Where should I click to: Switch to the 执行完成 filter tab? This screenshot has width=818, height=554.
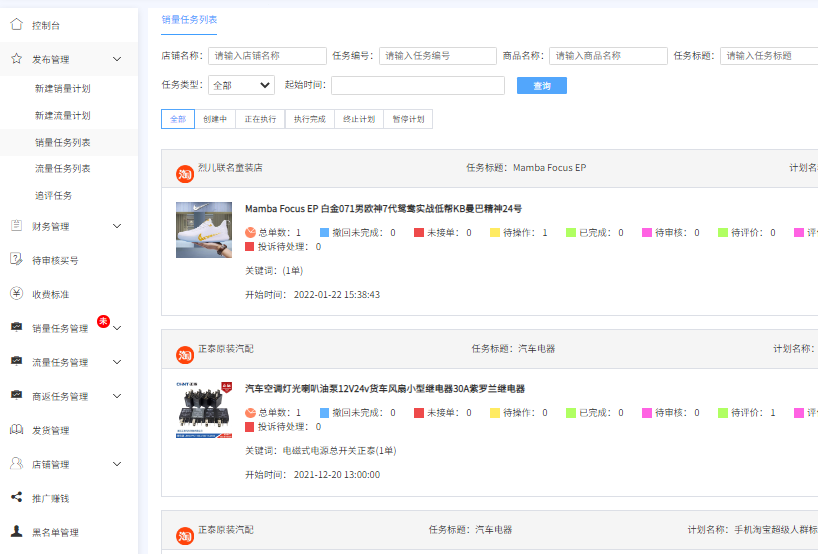pos(309,119)
